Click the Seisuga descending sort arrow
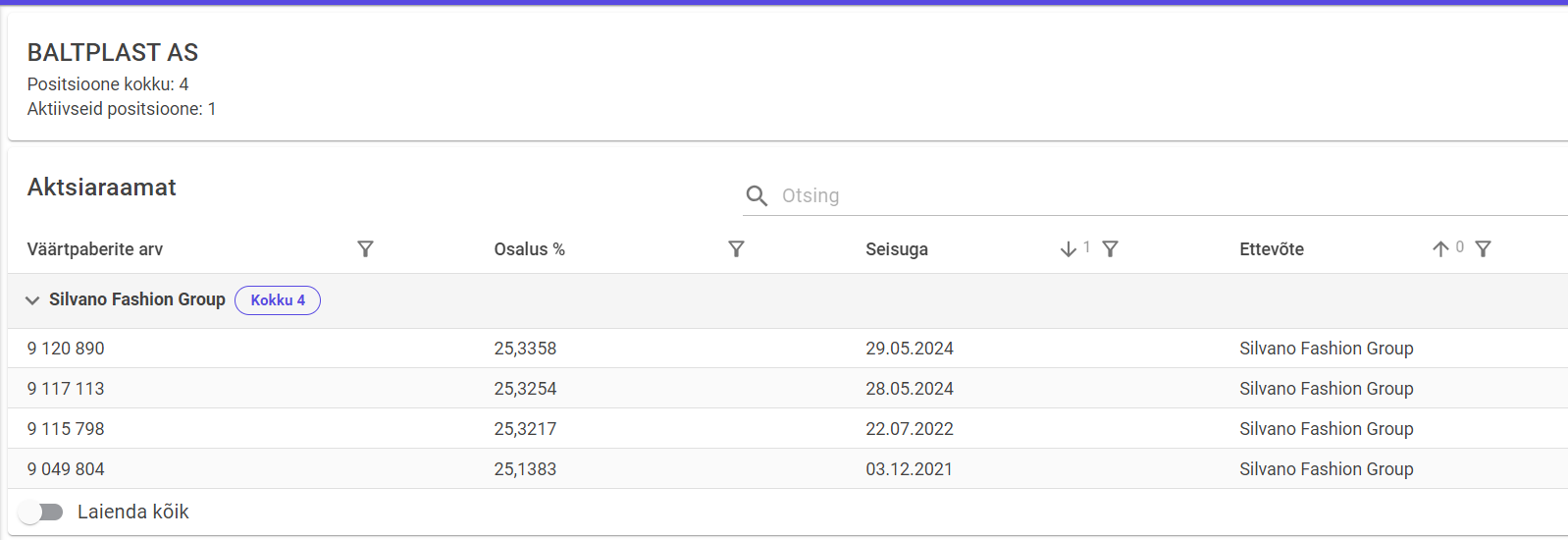This screenshot has width=1568, height=540. tap(1069, 249)
